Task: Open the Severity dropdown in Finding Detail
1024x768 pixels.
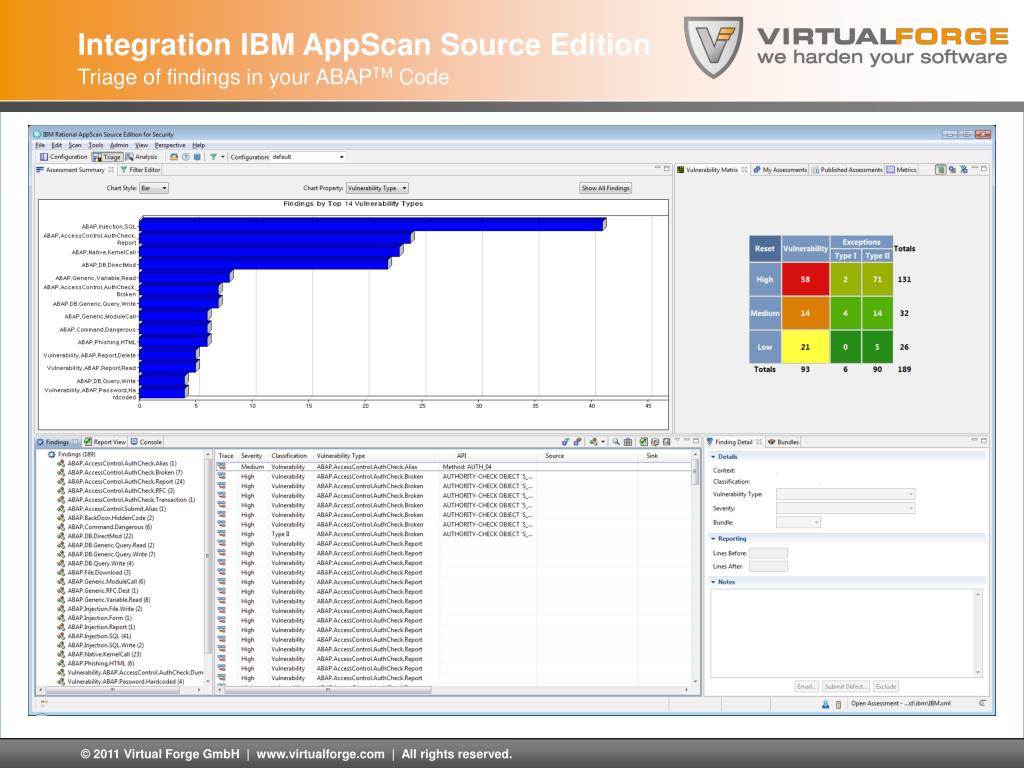Action: 845,508
